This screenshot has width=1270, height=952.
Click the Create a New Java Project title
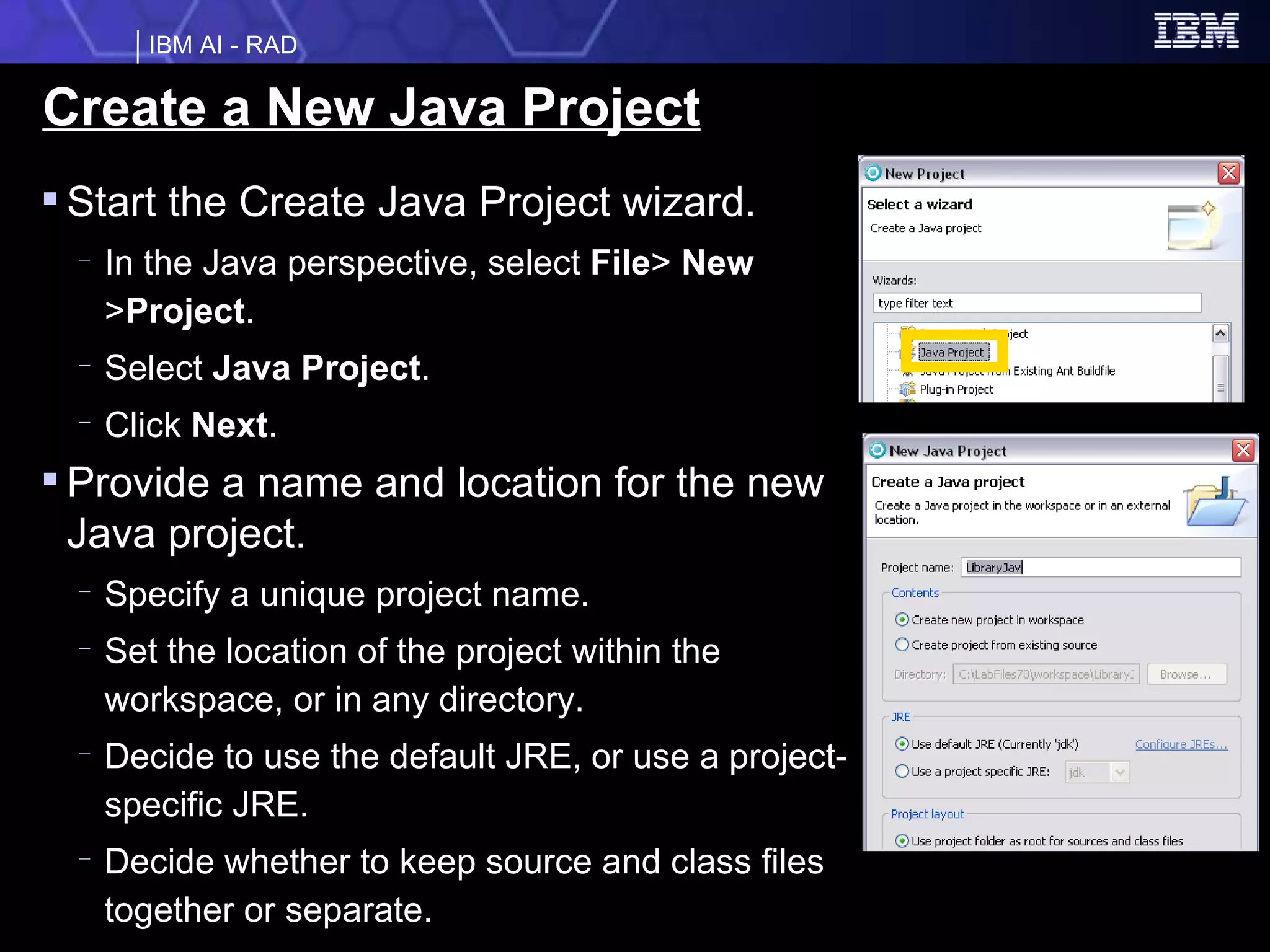pos(371,108)
